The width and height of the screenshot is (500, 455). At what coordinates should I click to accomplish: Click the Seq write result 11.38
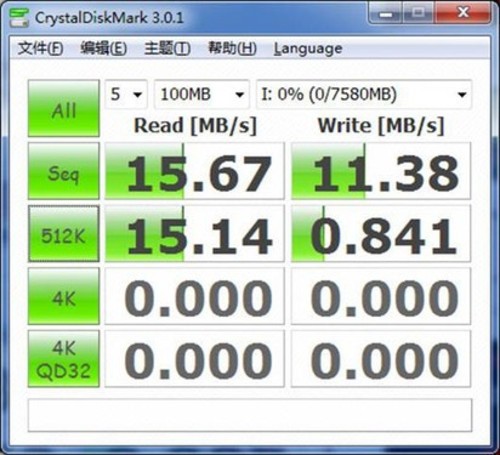pyautogui.click(x=381, y=171)
